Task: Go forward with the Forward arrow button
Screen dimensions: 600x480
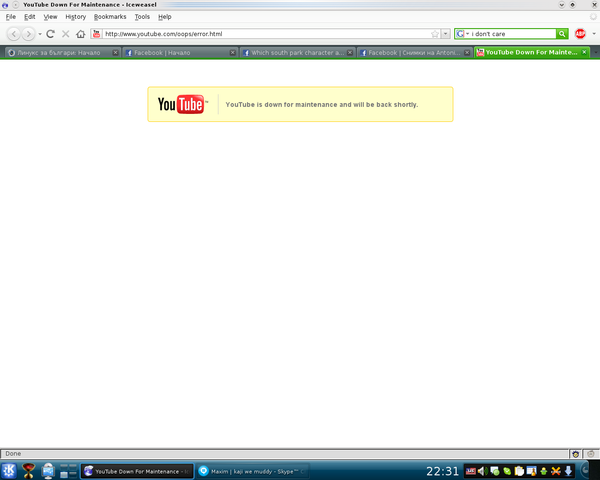Action: 28,34
